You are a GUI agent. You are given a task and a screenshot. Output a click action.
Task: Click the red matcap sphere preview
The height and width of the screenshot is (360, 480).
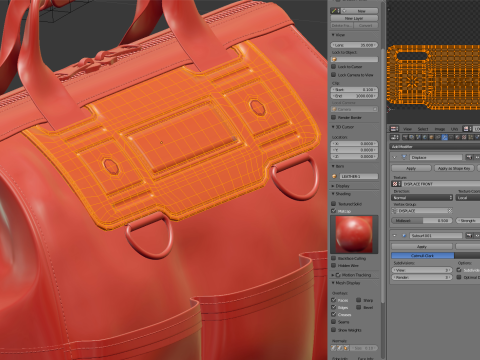(354, 234)
